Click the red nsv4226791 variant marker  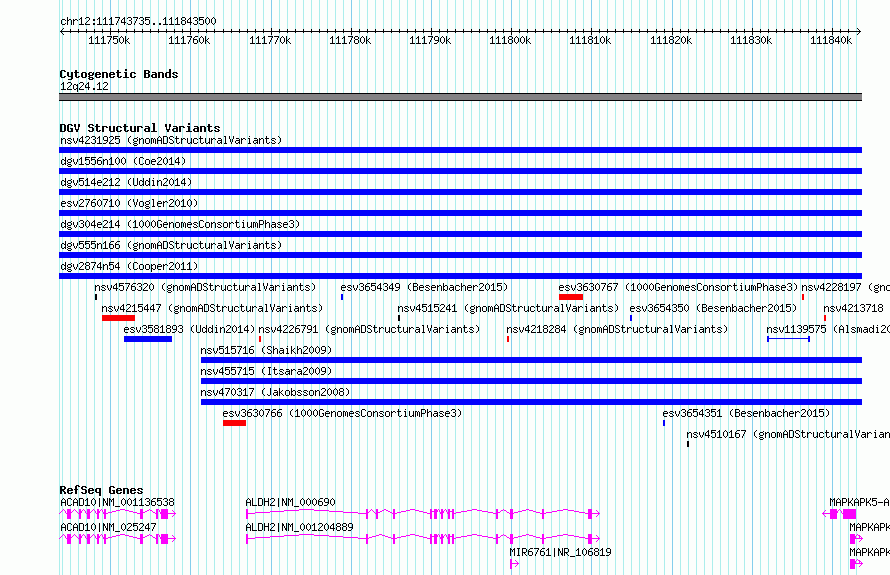(x=260, y=339)
